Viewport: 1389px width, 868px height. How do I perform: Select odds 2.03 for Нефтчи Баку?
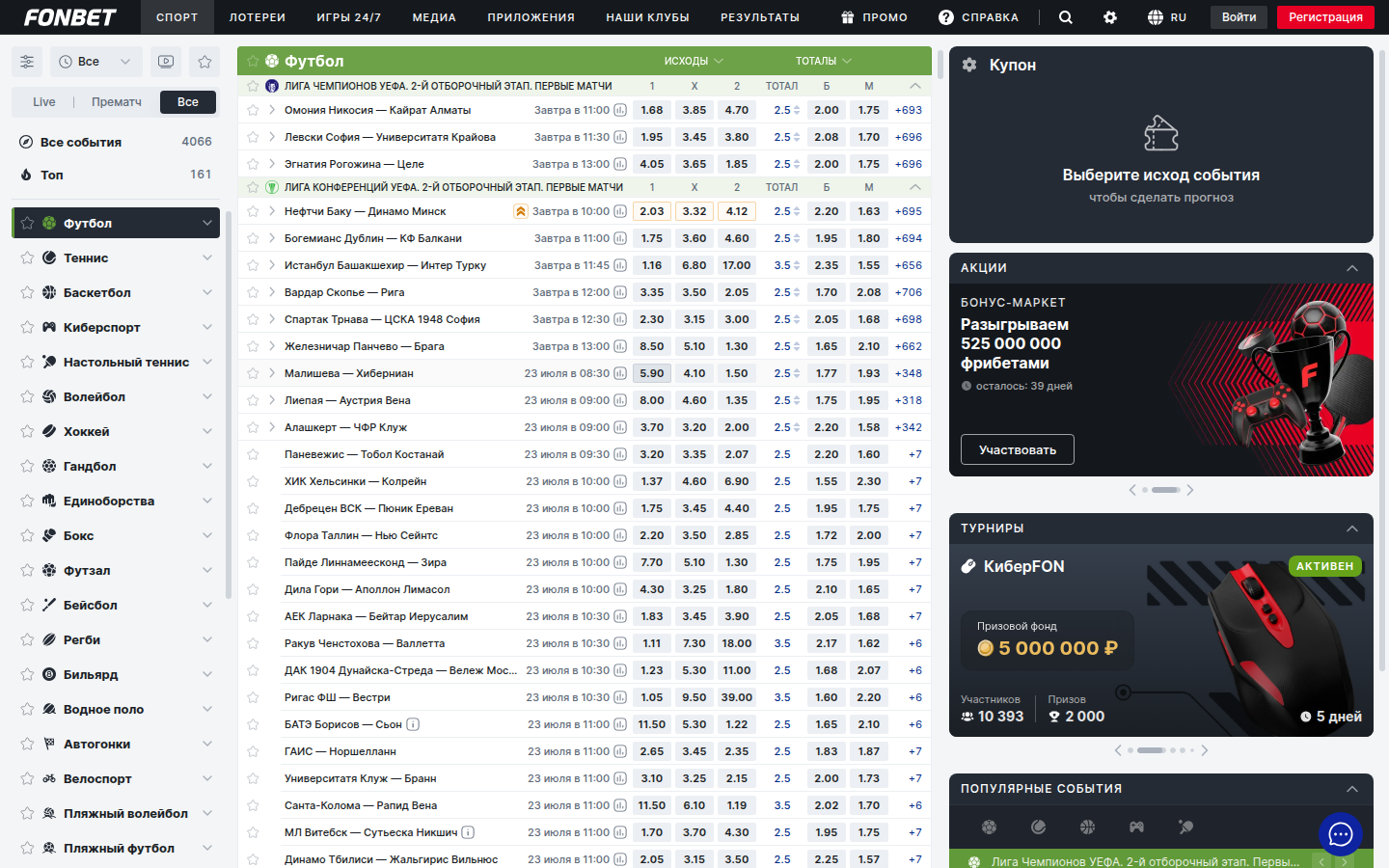pyautogui.click(x=652, y=211)
